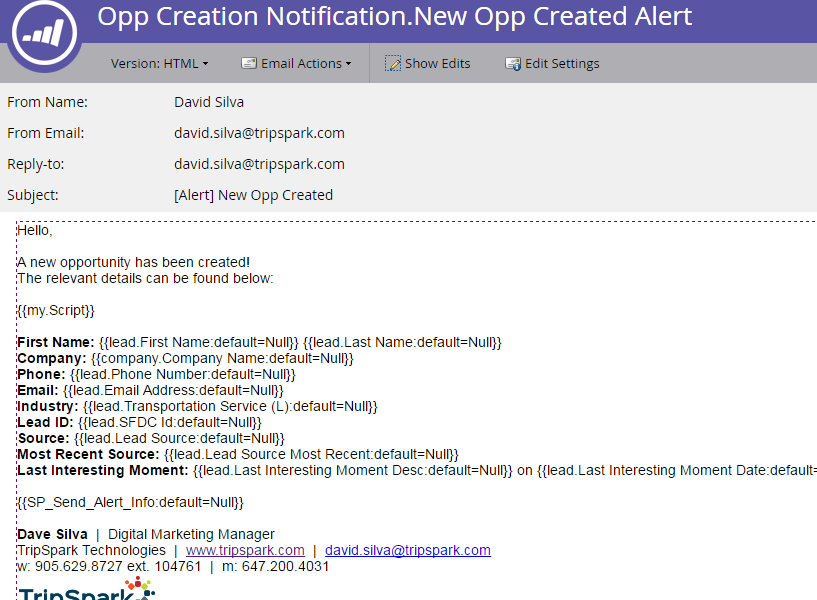Screen dimensions: 817x600
Task: Click the Industry Transportation Service token line
Action: pos(197,406)
